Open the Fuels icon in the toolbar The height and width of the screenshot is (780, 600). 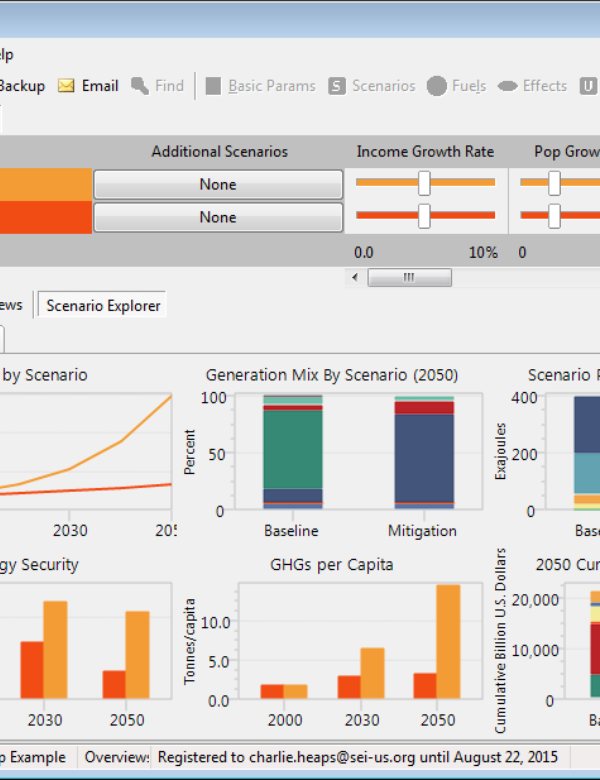[437, 86]
